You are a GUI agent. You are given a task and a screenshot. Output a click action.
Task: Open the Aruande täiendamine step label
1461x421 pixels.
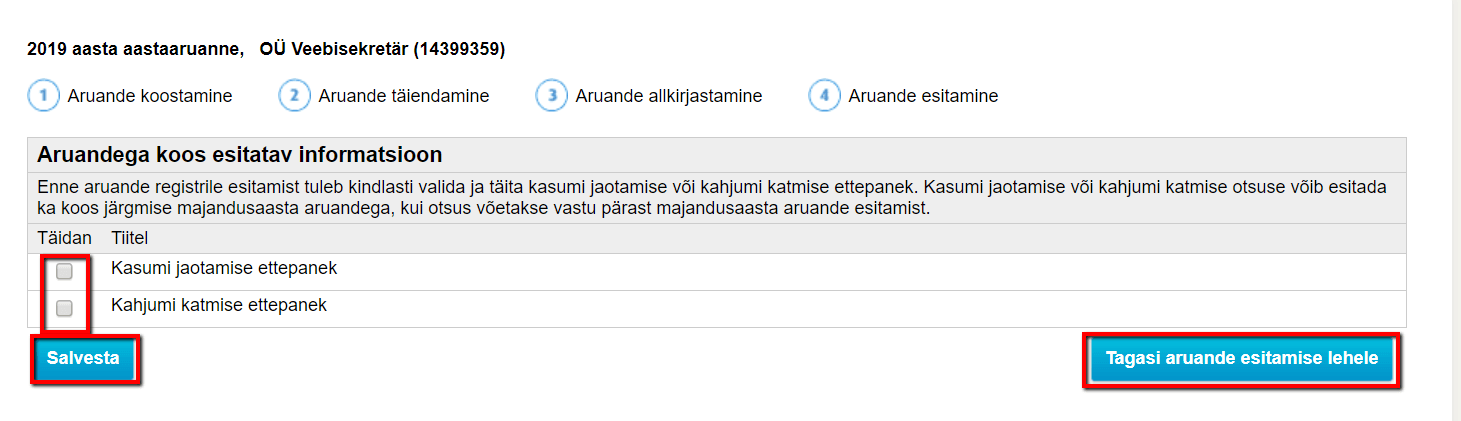point(404,96)
